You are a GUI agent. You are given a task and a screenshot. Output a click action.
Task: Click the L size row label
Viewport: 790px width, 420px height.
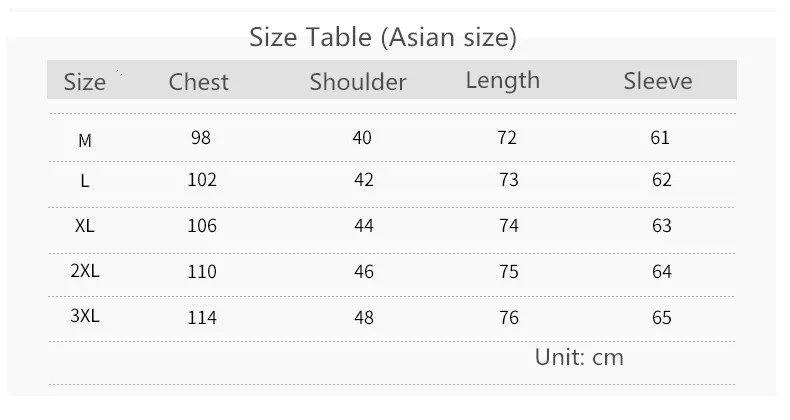pyautogui.click(x=85, y=182)
